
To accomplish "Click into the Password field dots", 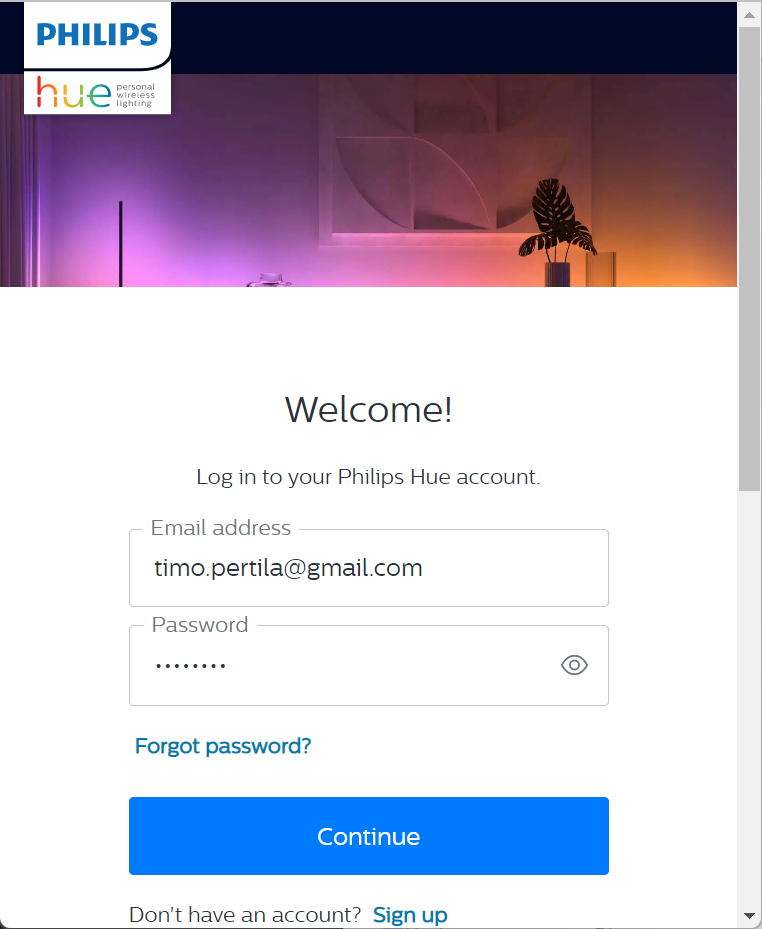I will [x=190, y=665].
